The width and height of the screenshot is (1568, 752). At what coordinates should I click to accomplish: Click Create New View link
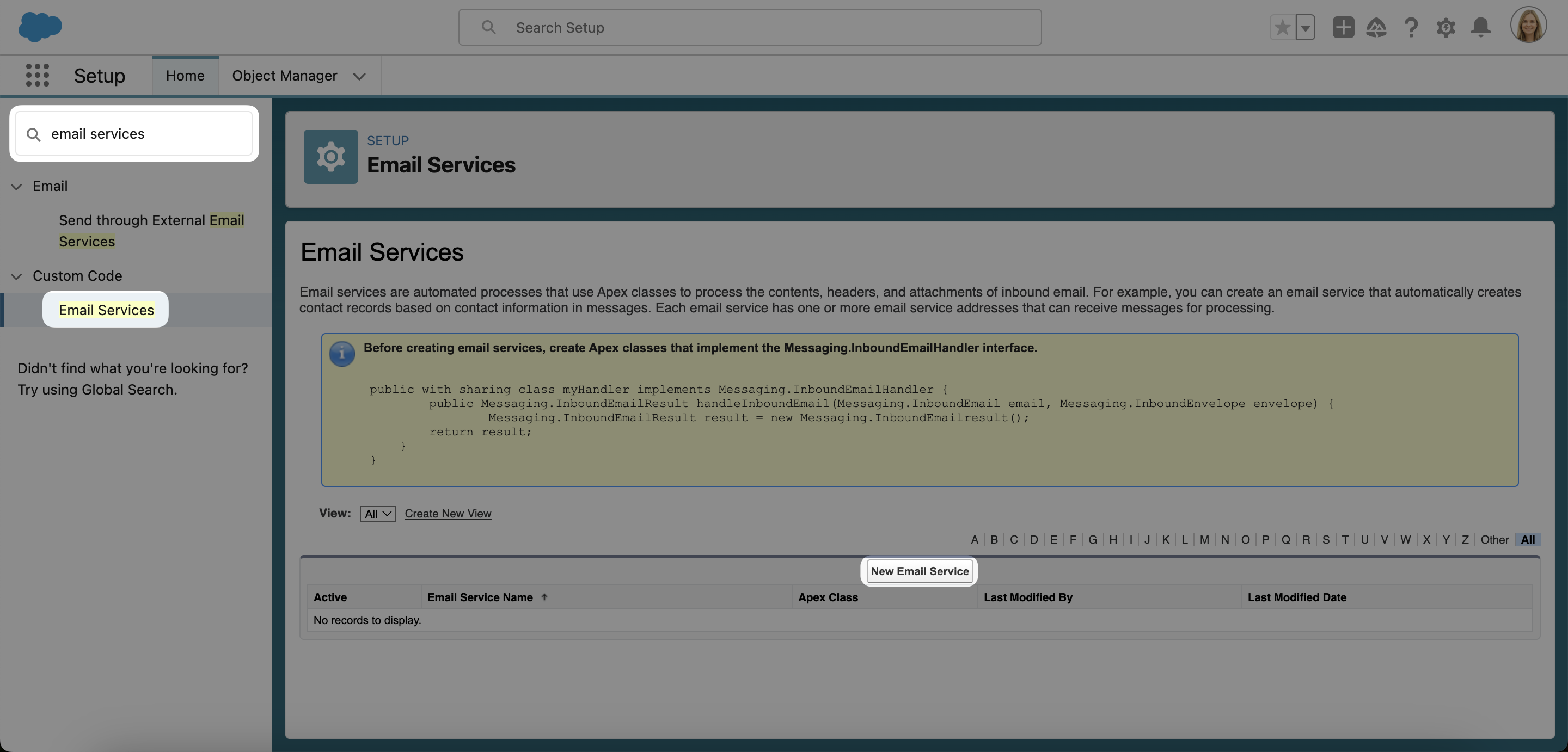(x=448, y=513)
